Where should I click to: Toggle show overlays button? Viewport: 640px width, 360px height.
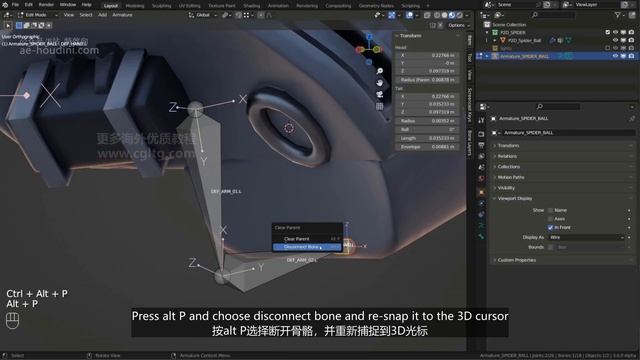[409, 15]
